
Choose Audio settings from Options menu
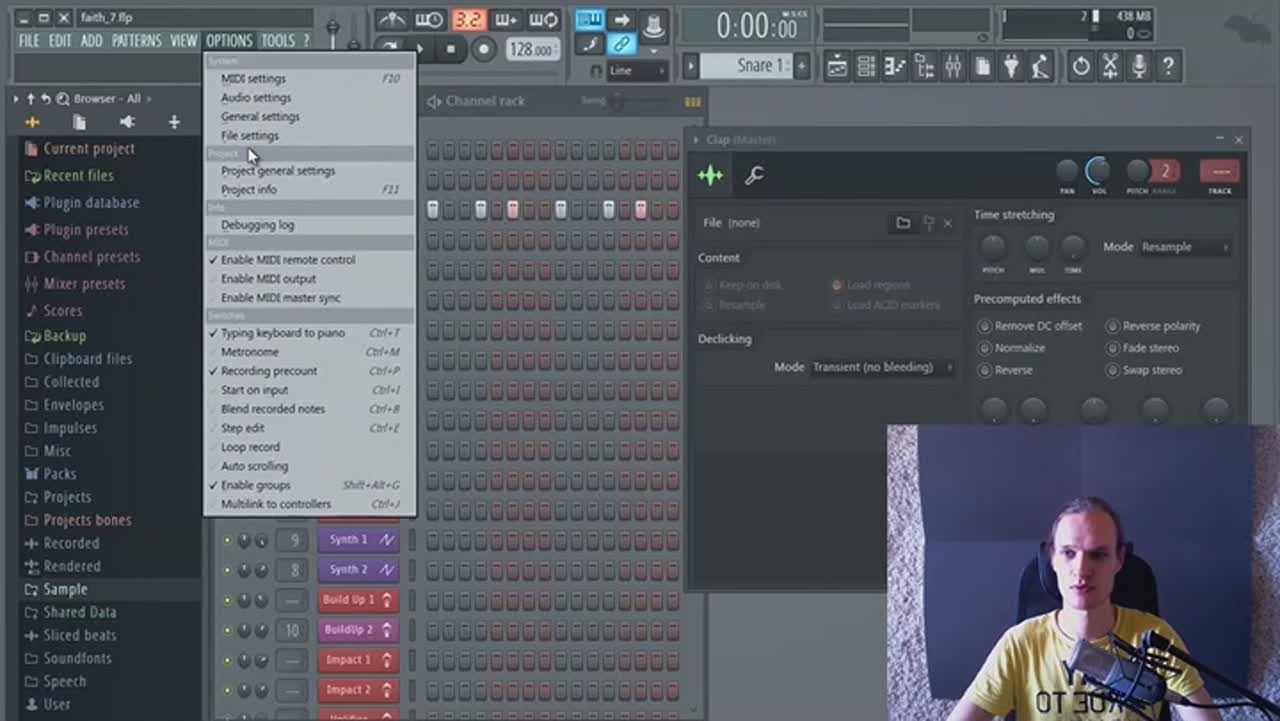coord(256,98)
